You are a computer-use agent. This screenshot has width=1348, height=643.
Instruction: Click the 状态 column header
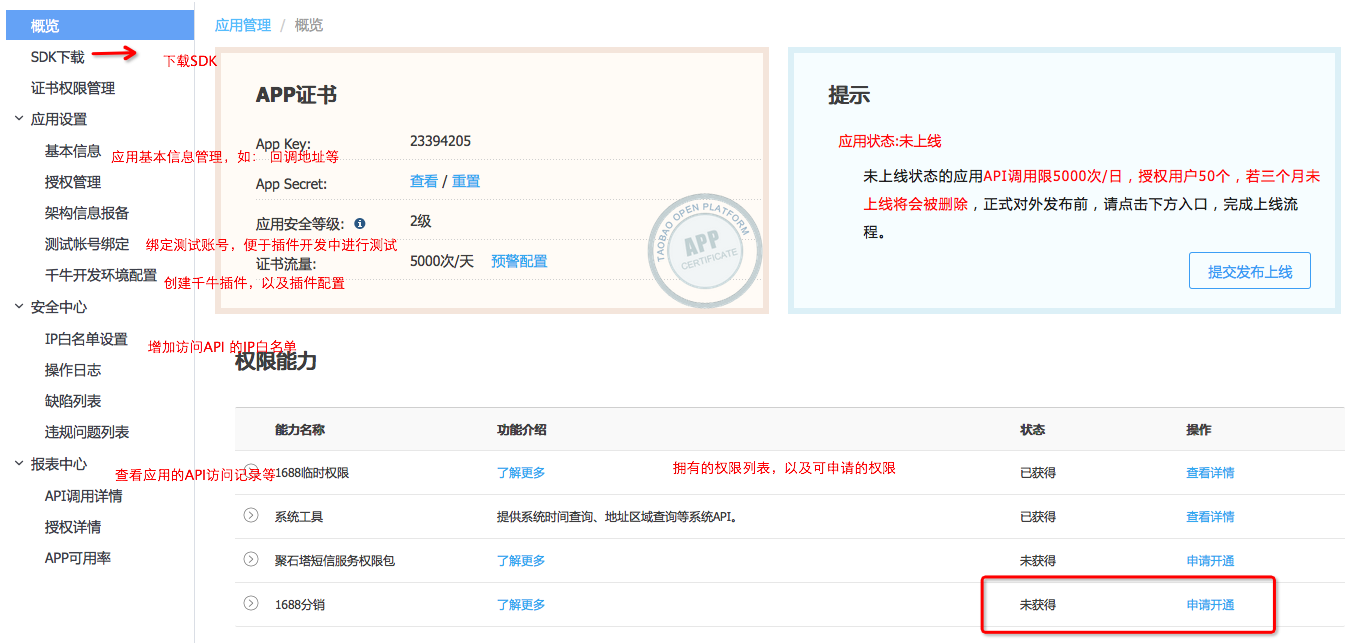pos(1032,430)
